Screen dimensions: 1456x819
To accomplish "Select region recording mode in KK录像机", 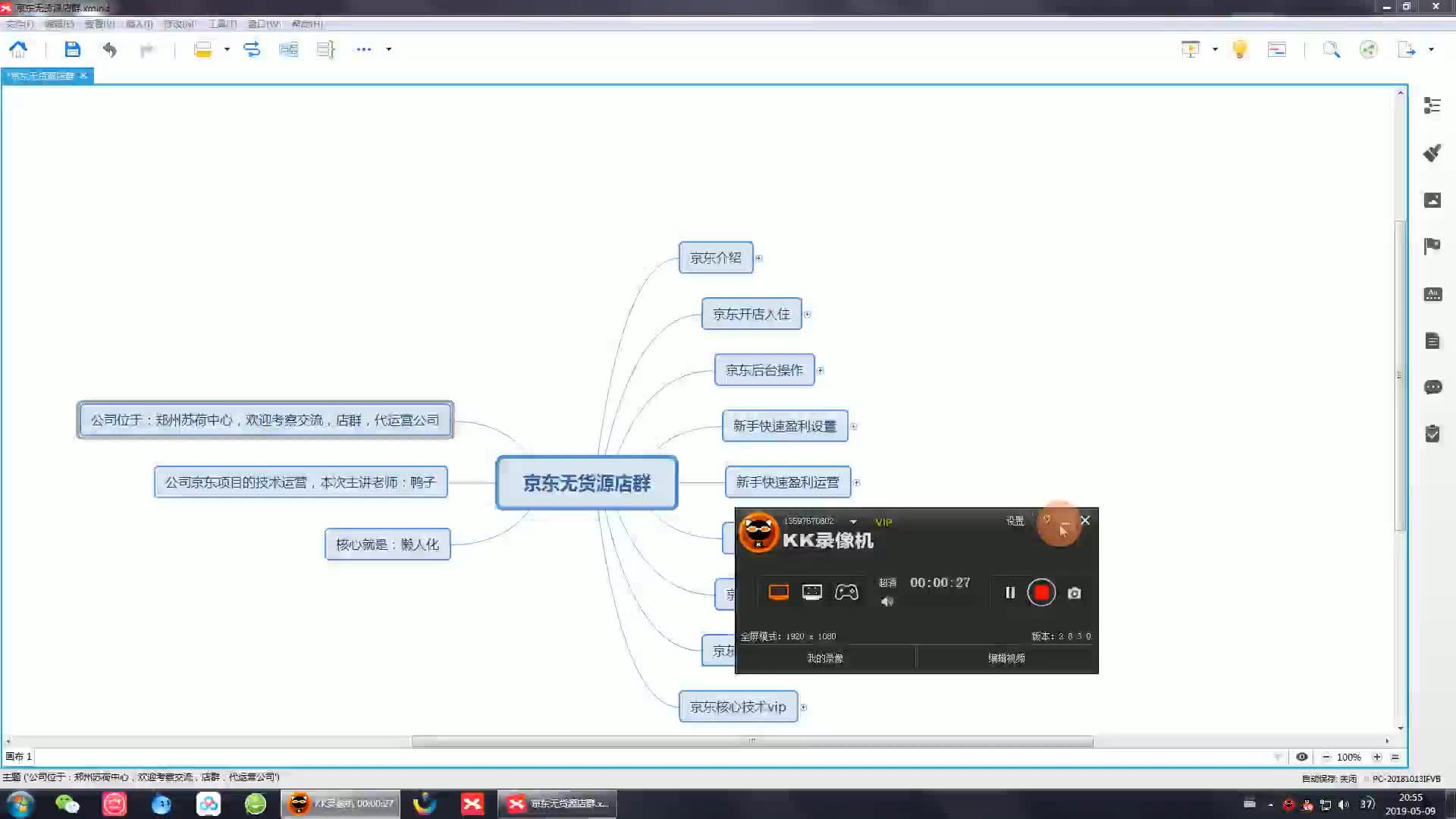I will click(812, 592).
